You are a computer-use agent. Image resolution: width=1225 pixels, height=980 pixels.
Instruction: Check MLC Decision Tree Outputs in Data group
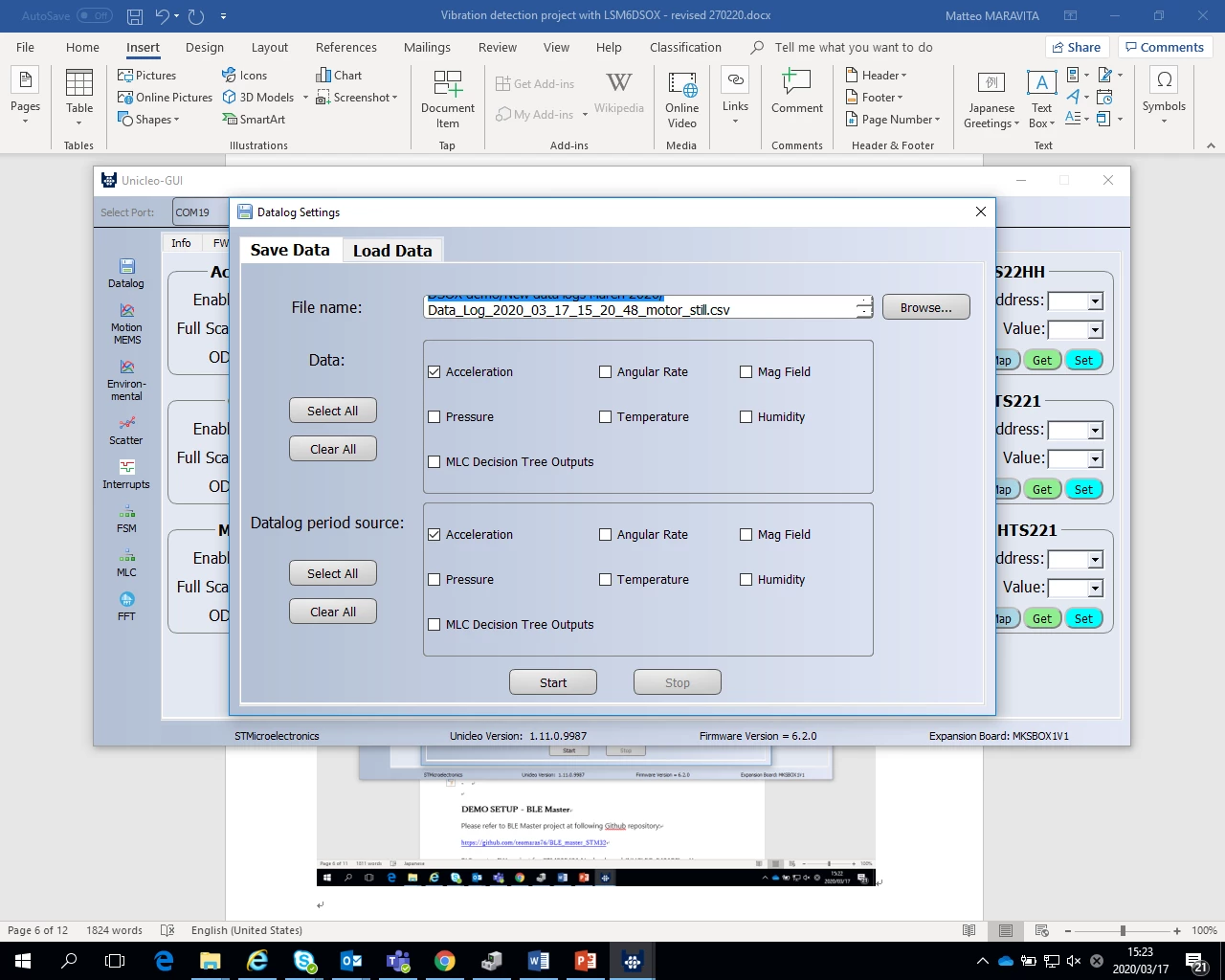point(434,461)
